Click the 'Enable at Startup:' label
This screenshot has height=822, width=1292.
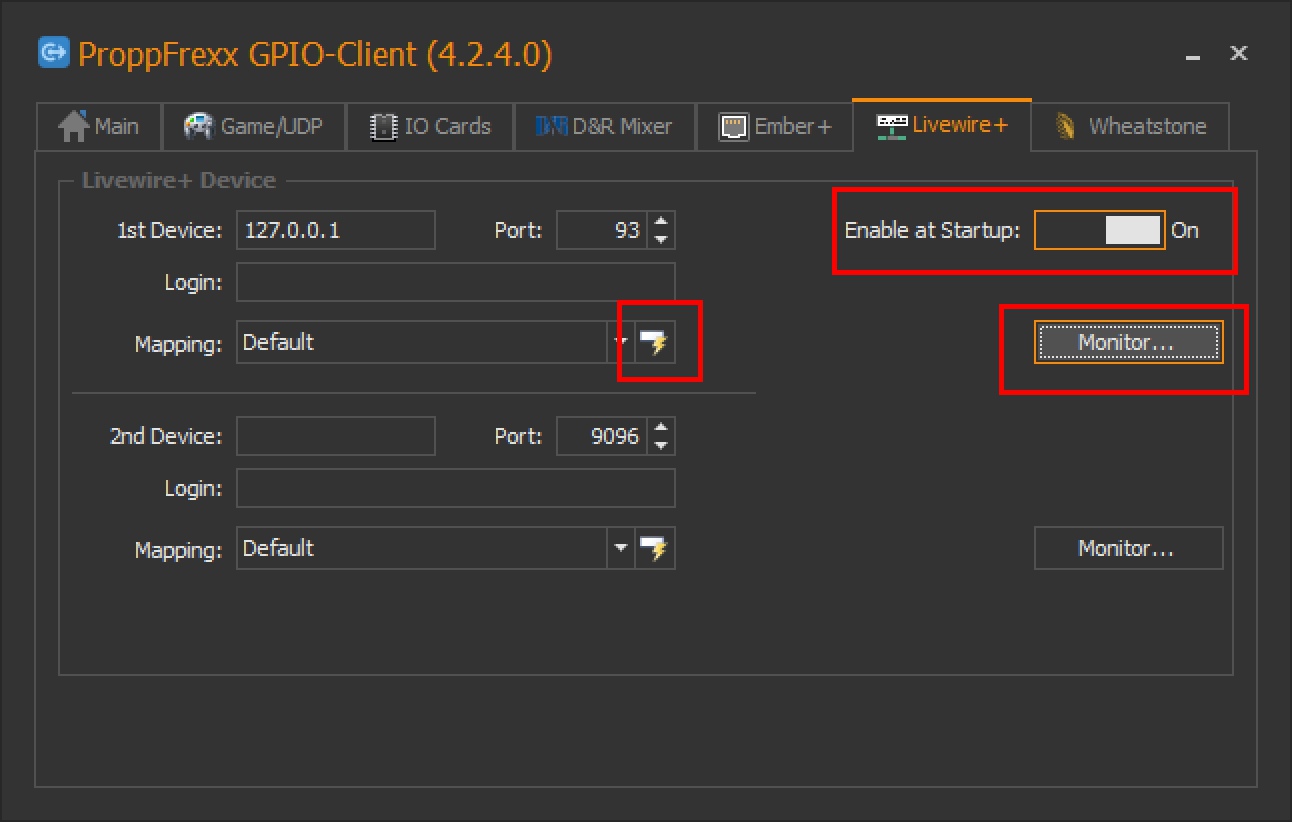tap(932, 230)
